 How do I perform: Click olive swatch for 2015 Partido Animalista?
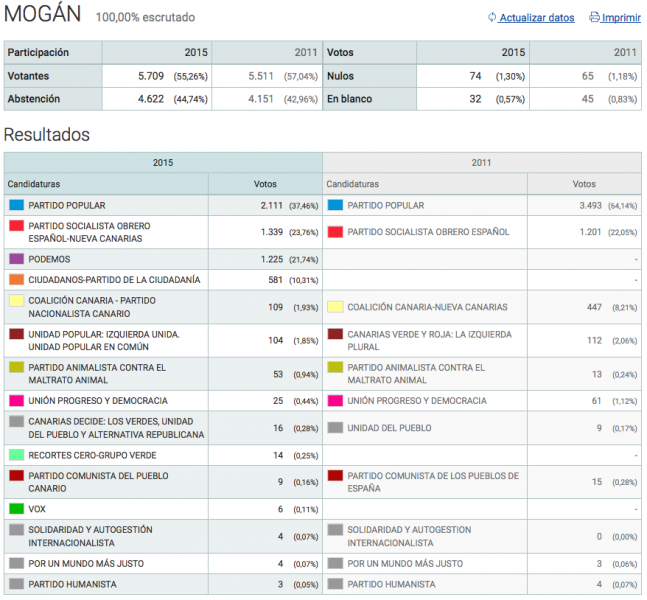pyautogui.click(x=17, y=367)
